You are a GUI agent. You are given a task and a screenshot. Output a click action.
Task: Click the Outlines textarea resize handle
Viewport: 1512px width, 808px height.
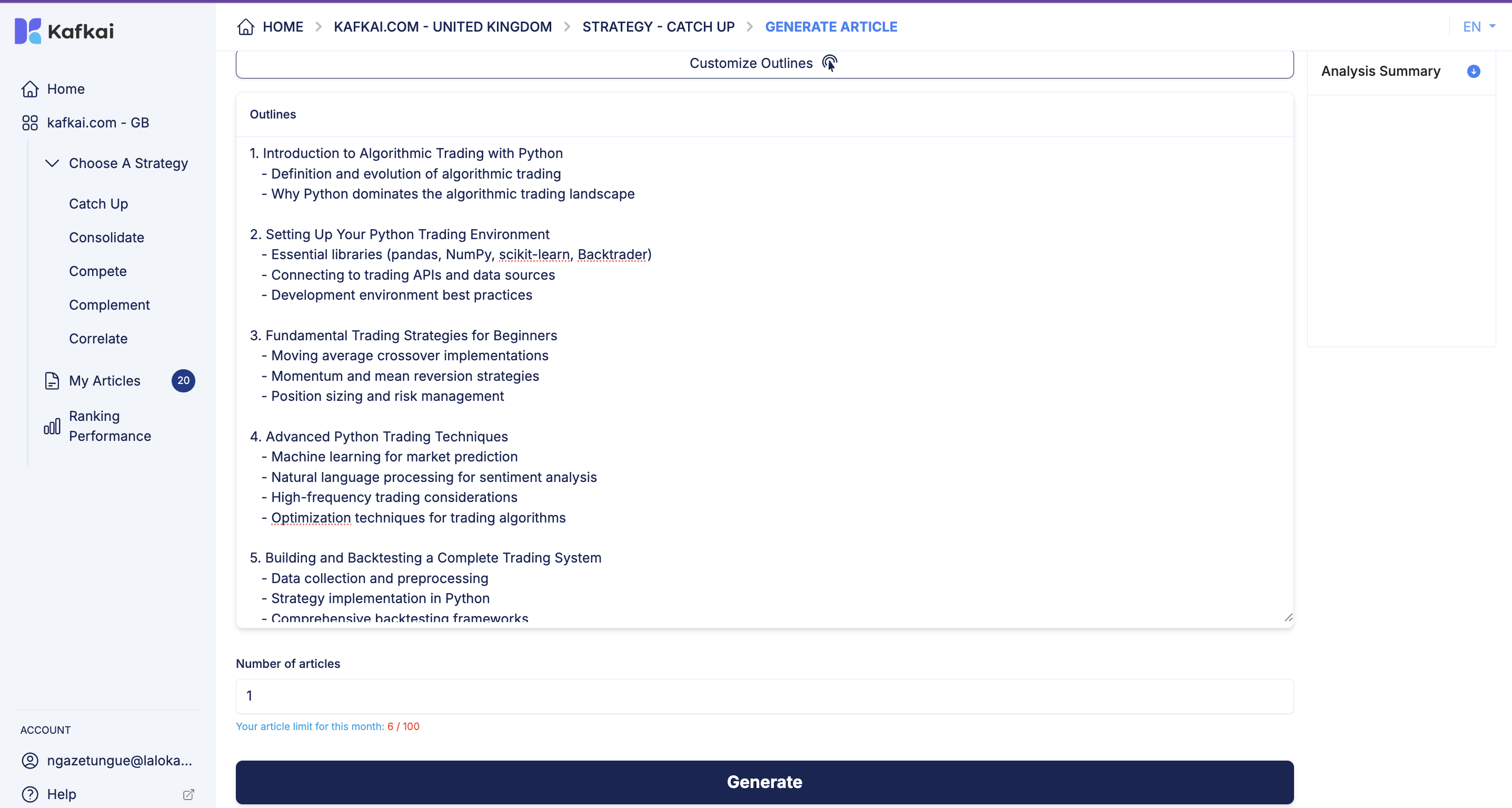click(x=1288, y=617)
